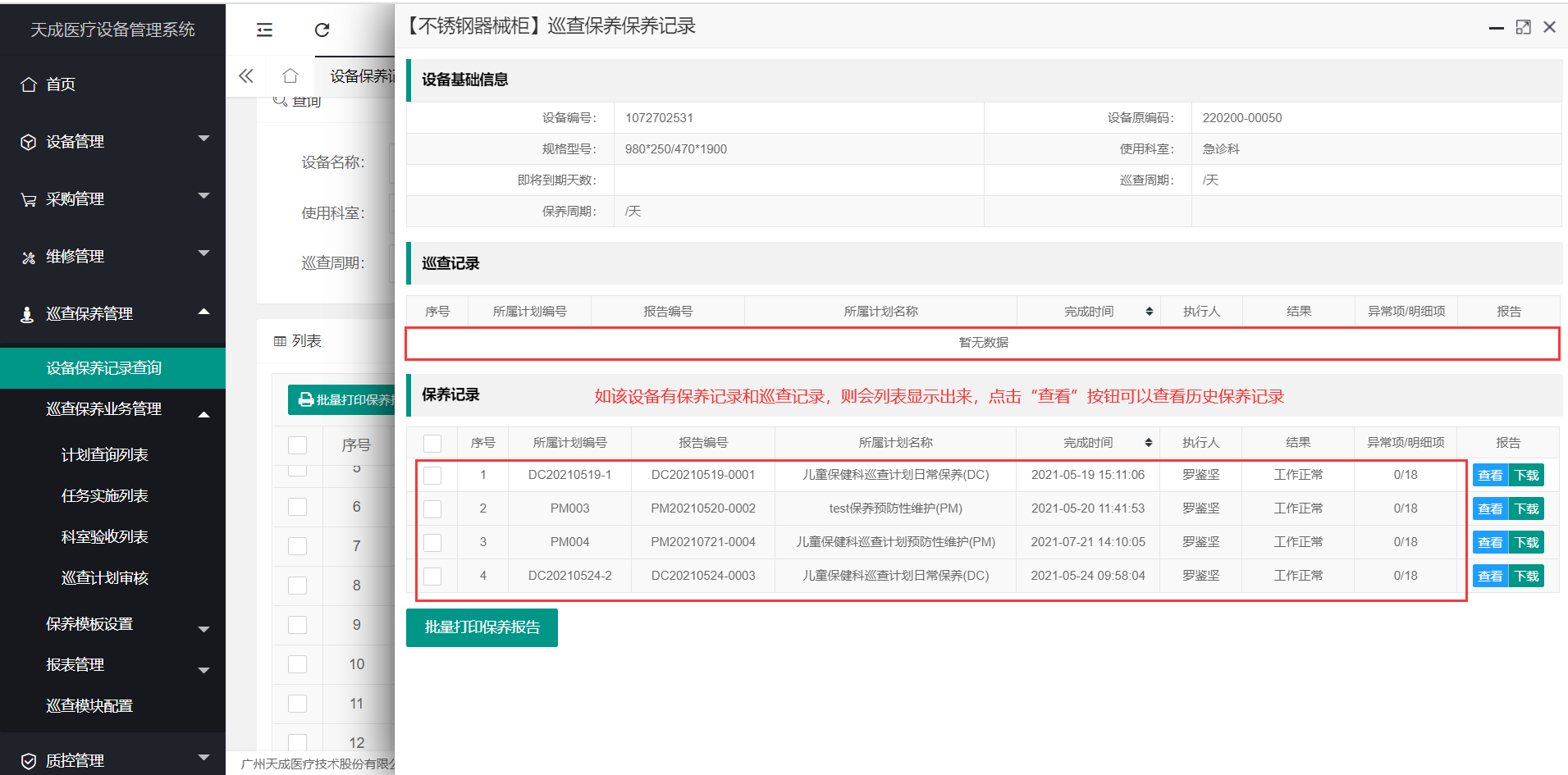Collapse the 巡查保养业务管理 submenu arrow
Screen dimensions: 1568x775
click(204, 415)
